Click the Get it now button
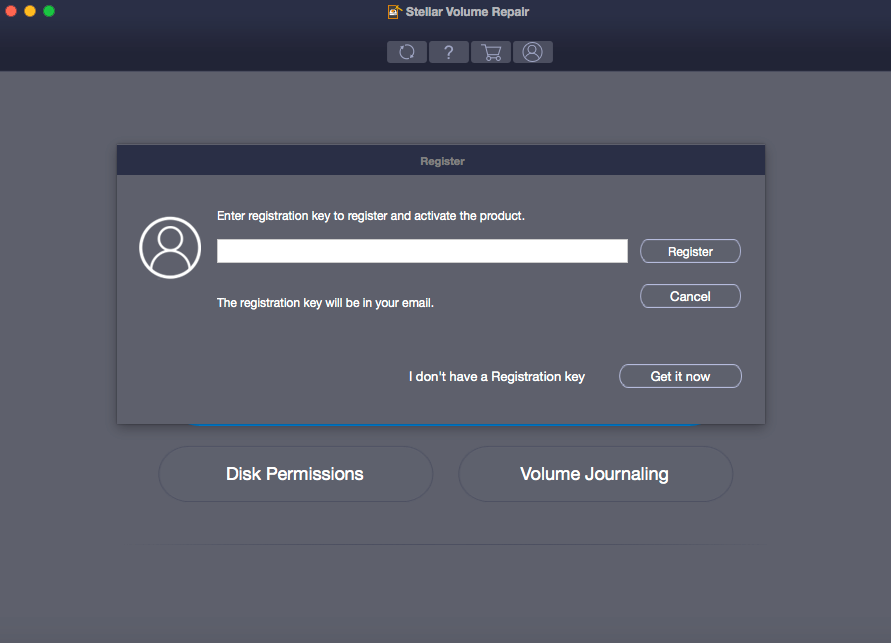The image size is (891, 643). click(680, 376)
